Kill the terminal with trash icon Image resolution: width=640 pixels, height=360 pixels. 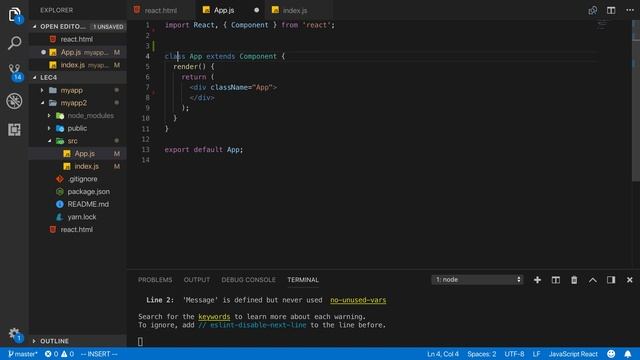coord(574,280)
